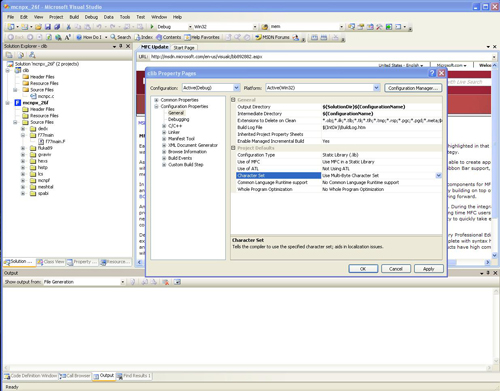Click MSDN Forums in help toolbar
This screenshot has height=391, width=500.
[273, 37]
